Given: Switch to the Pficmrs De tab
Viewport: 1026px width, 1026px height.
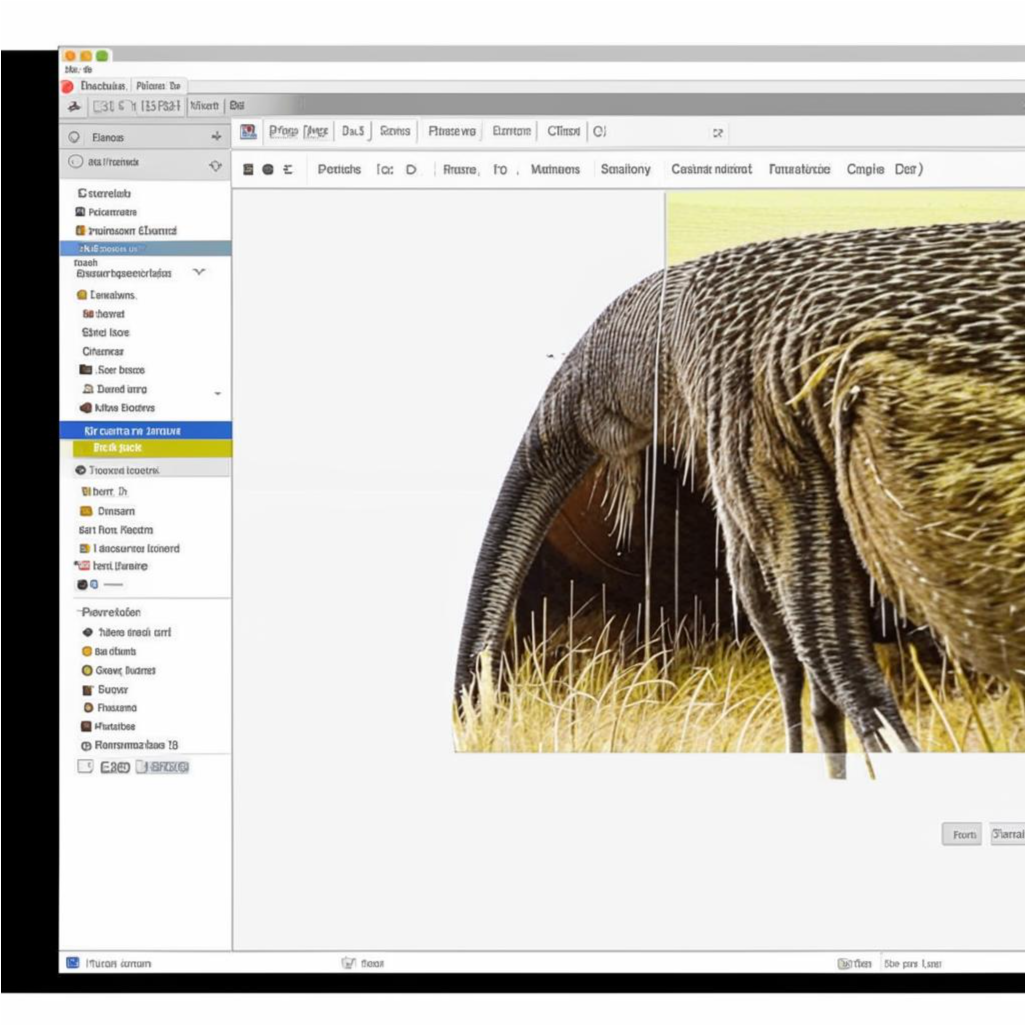Looking at the screenshot, I should coord(158,86).
